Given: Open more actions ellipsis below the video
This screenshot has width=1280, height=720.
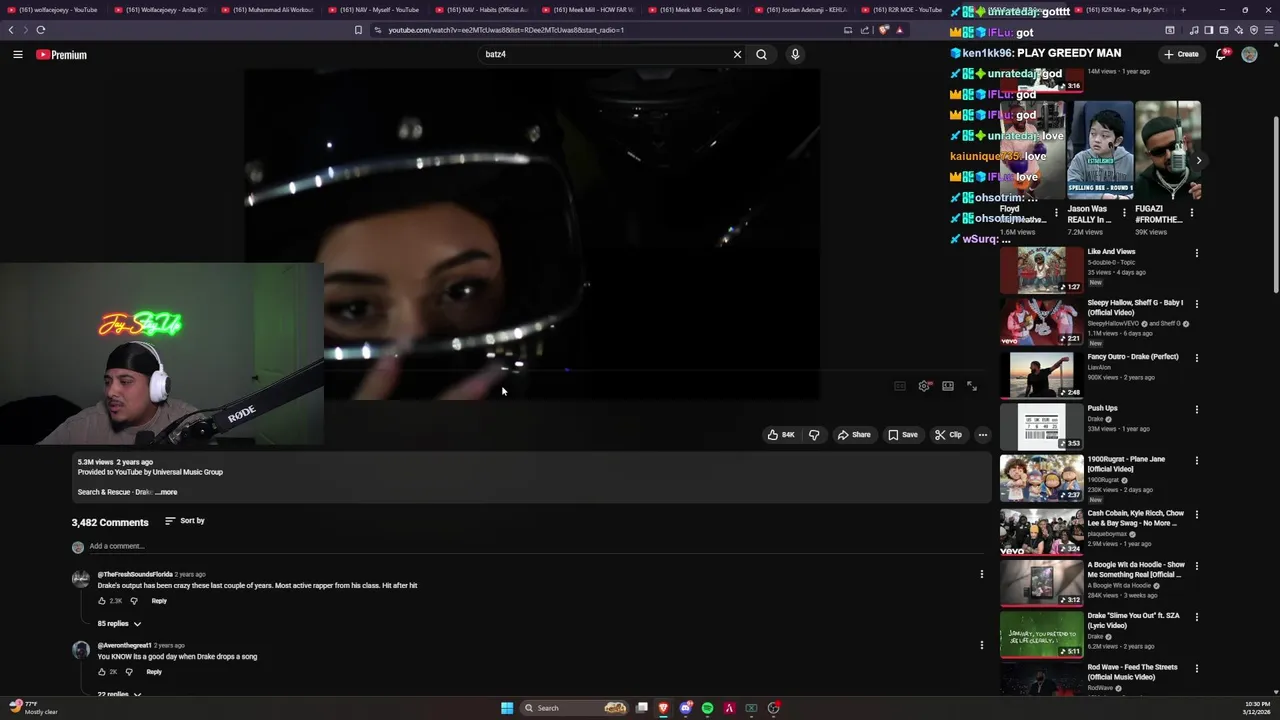Looking at the screenshot, I should pos(983,435).
